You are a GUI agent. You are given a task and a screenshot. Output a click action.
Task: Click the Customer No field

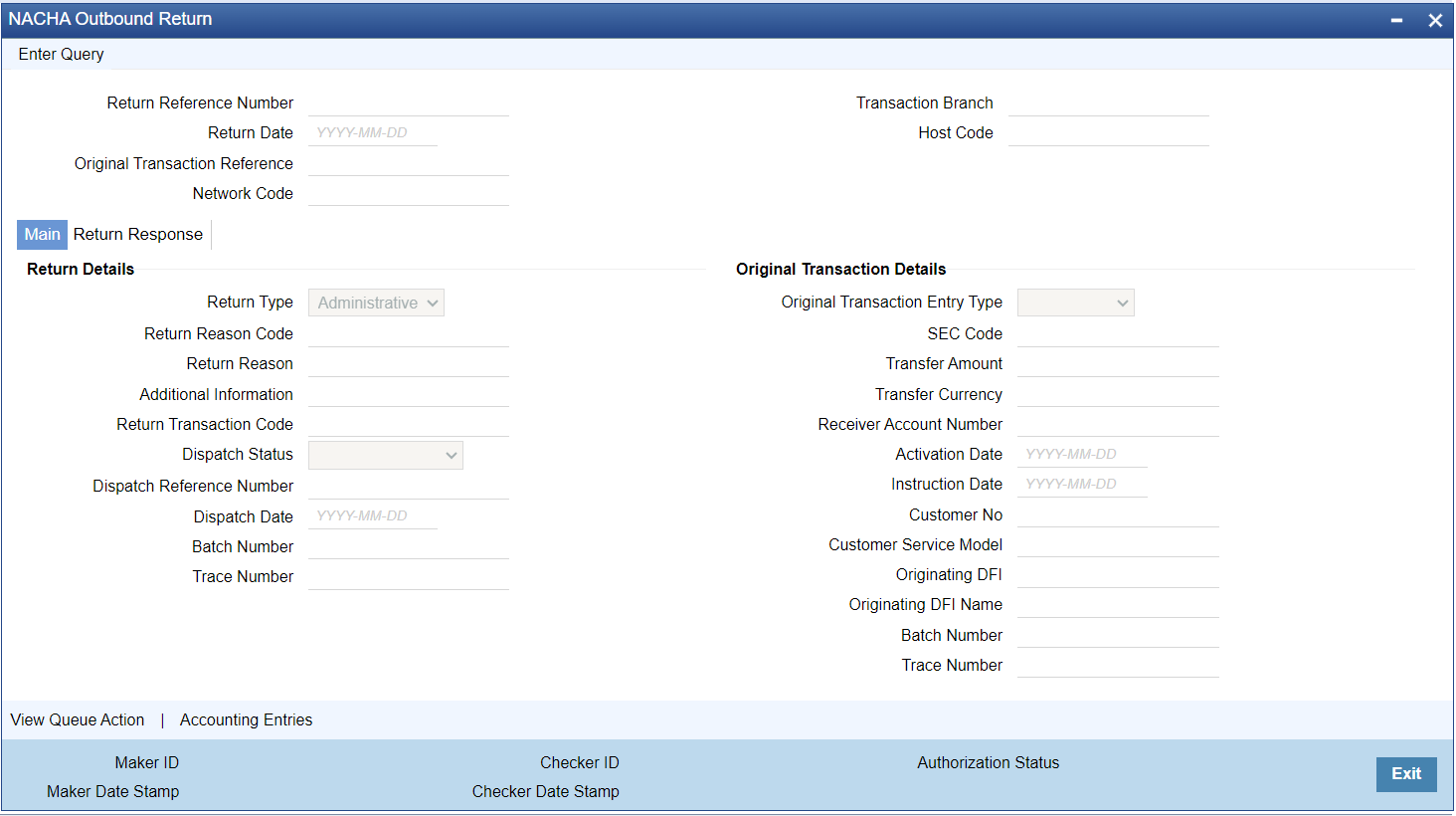[1118, 514]
